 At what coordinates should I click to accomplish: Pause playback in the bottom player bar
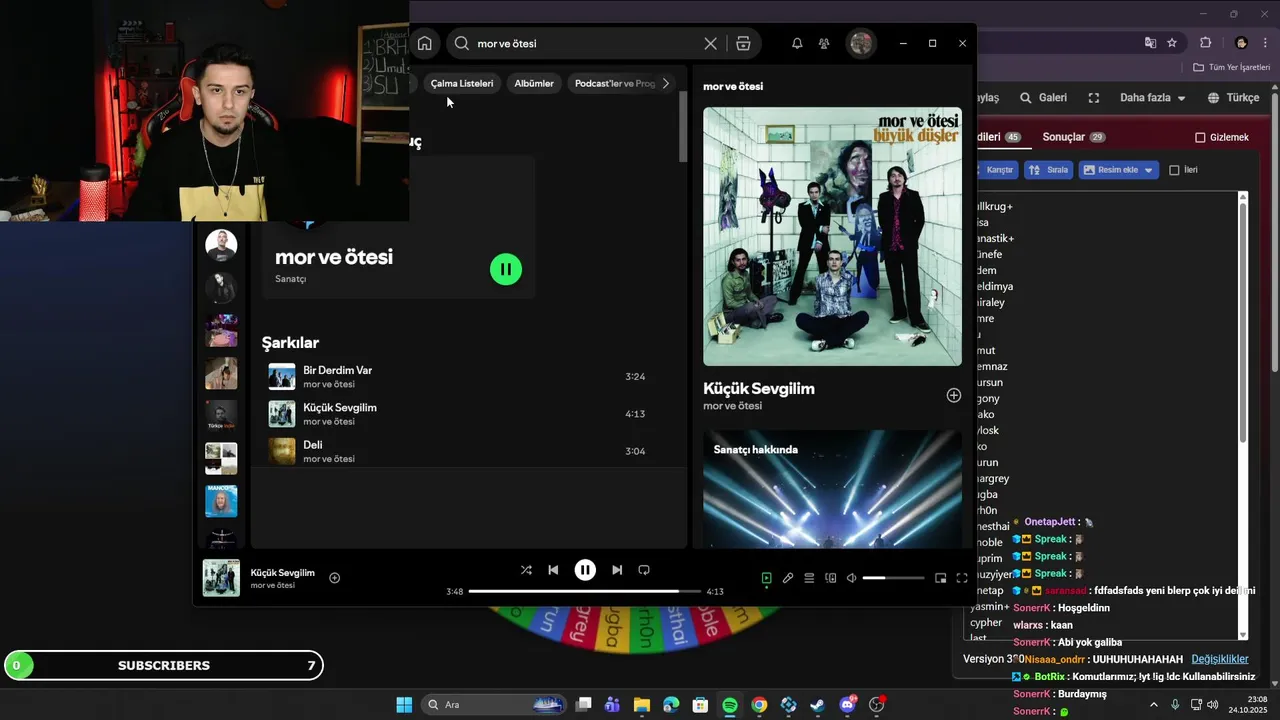(x=585, y=570)
